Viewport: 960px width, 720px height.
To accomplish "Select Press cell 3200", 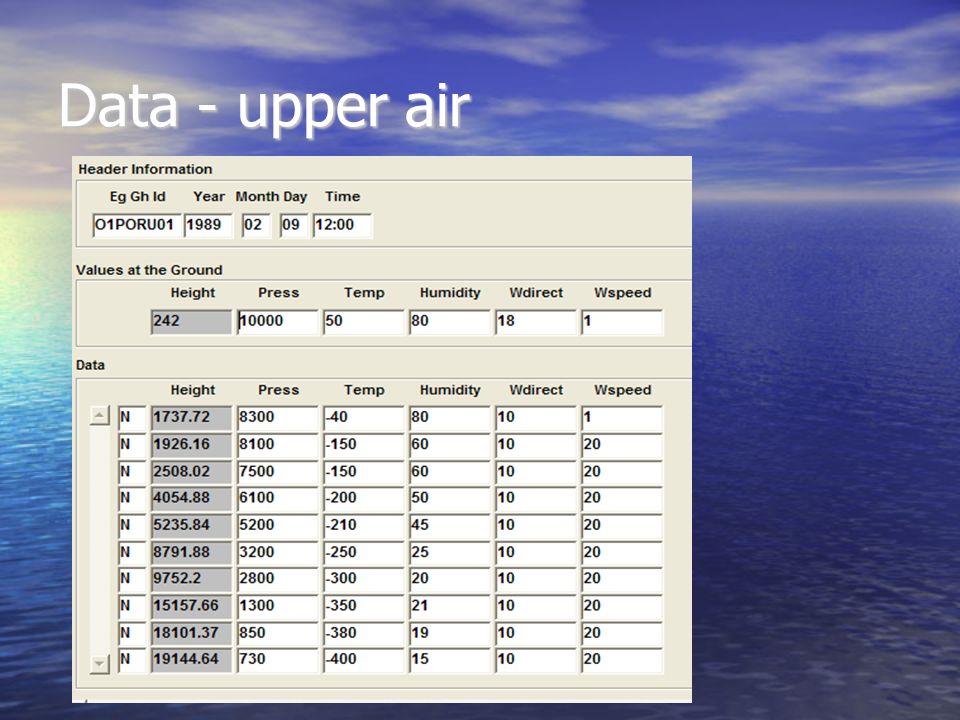I will [x=278, y=553].
